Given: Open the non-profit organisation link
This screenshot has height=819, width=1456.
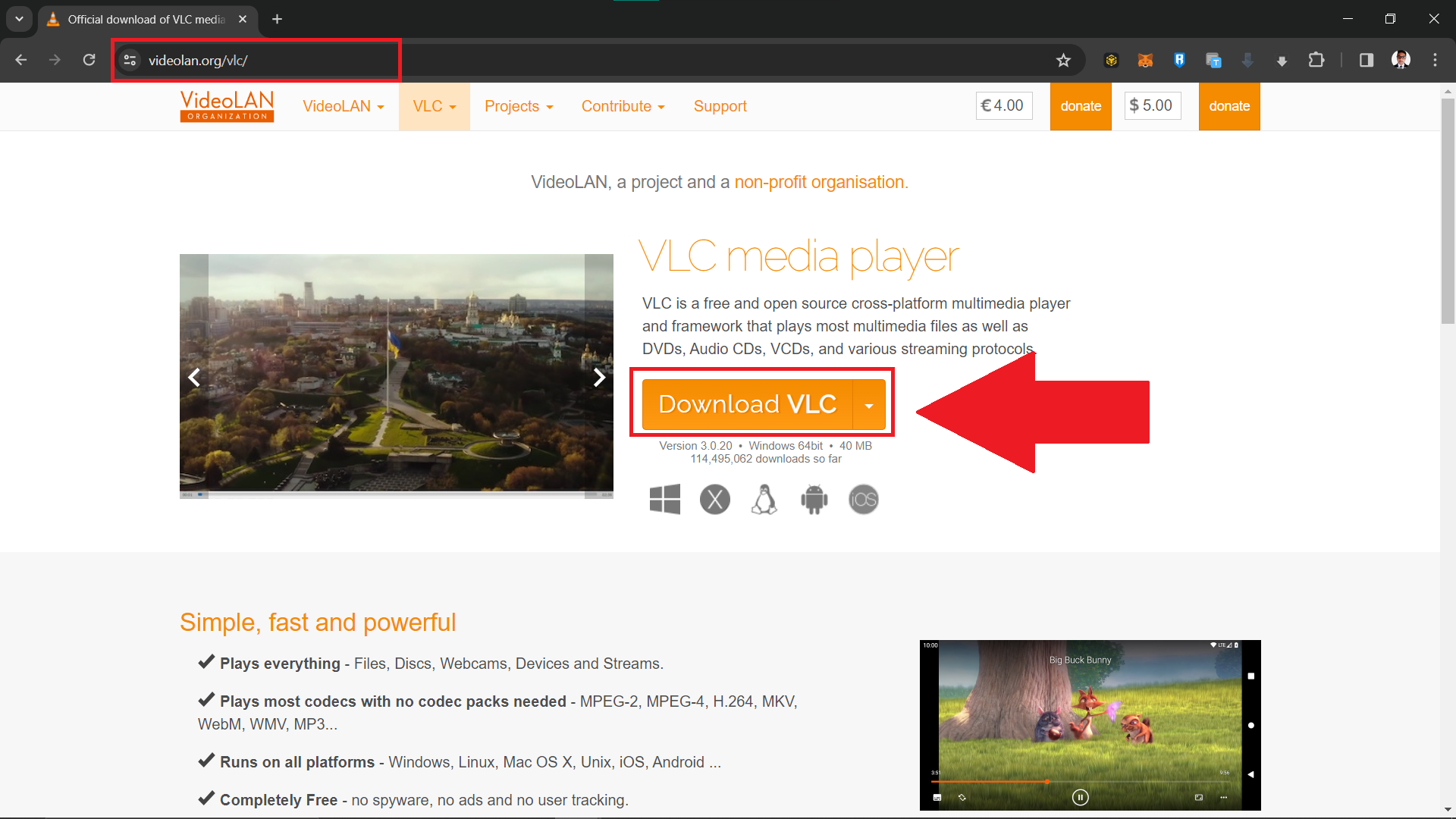Looking at the screenshot, I should (x=821, y=182).
